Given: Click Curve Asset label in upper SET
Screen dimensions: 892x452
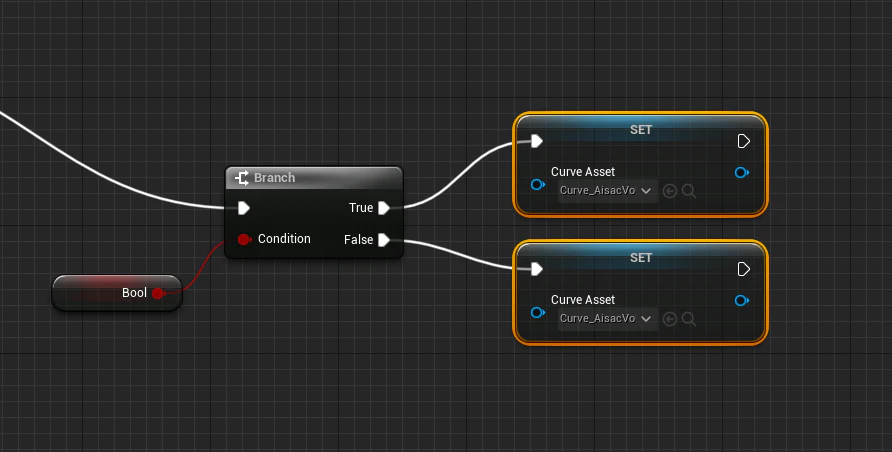Looking at the screenshot, I should pos(583,172).
